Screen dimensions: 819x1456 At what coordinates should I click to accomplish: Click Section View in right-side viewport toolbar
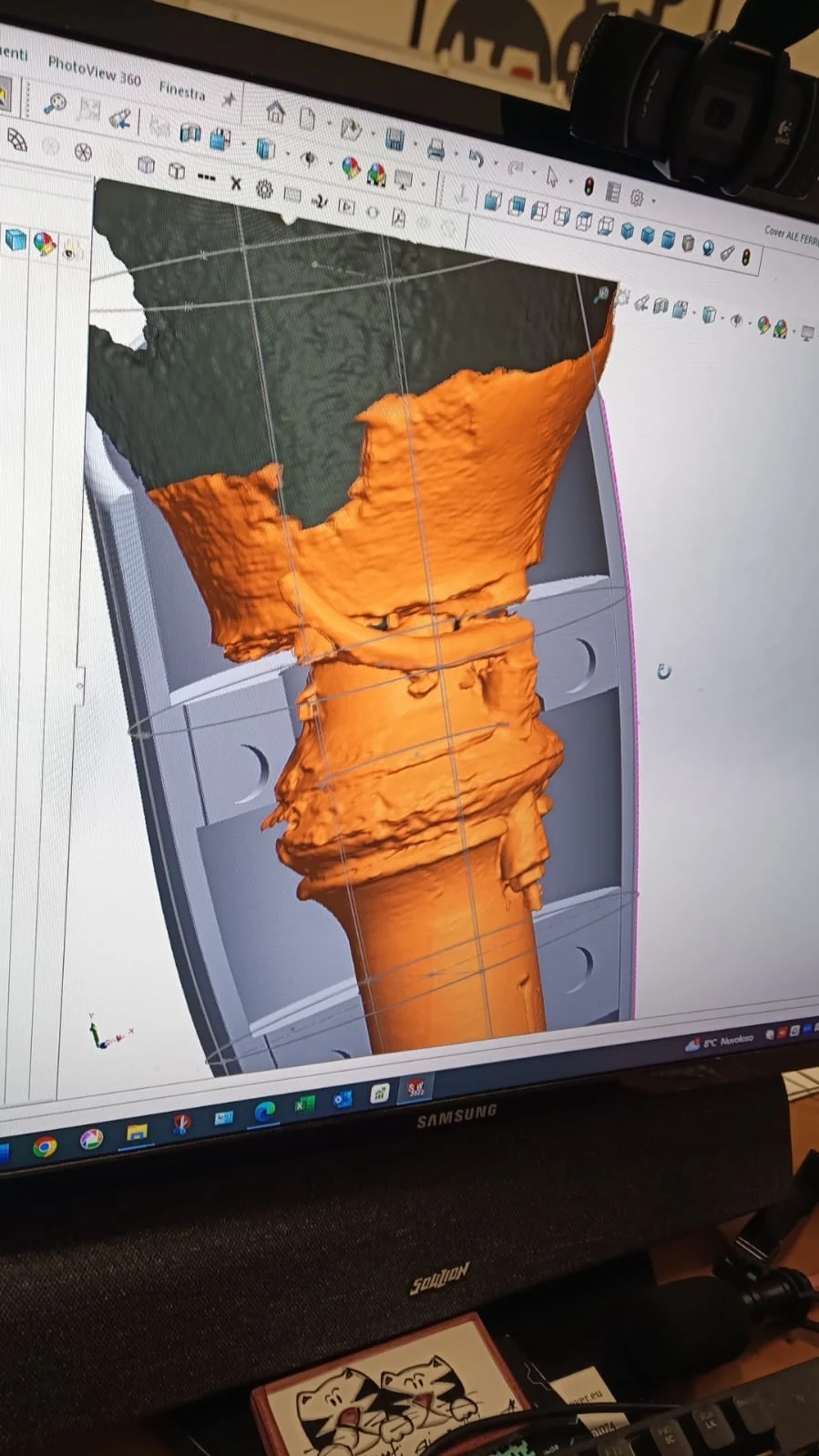tap(660, 306)
